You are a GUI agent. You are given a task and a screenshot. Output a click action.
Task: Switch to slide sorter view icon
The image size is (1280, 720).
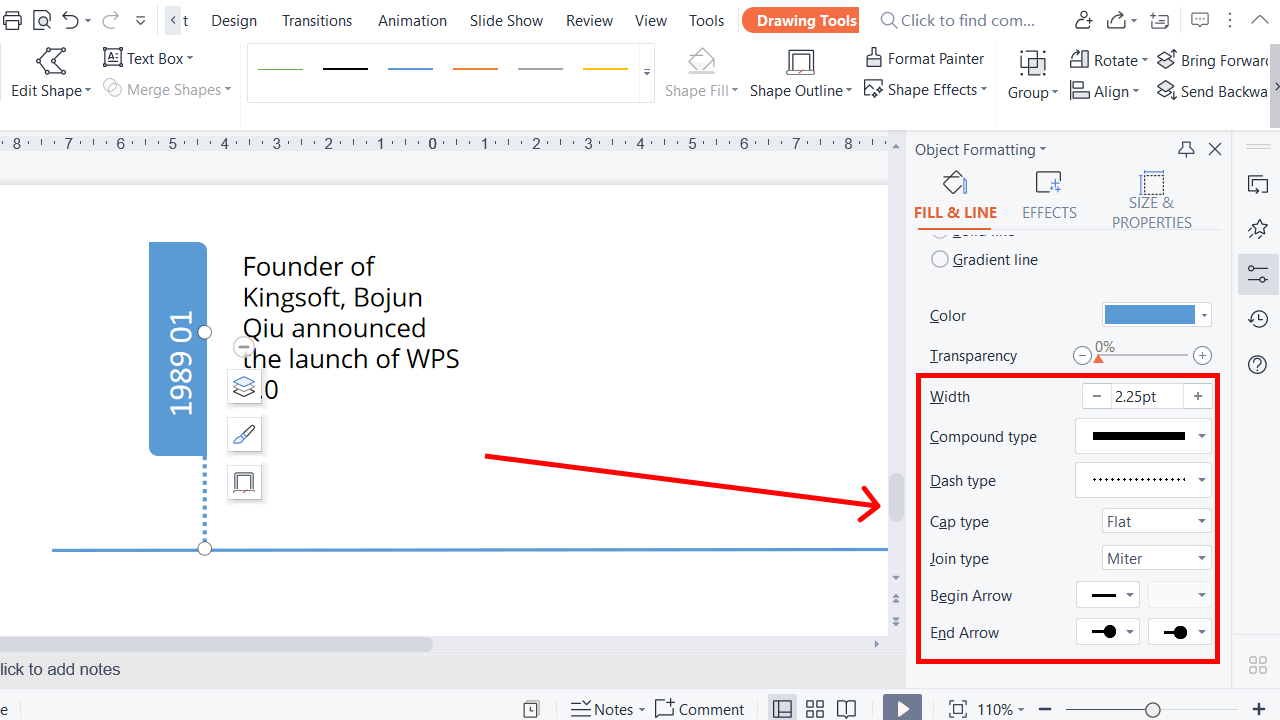tap(815, 709)
